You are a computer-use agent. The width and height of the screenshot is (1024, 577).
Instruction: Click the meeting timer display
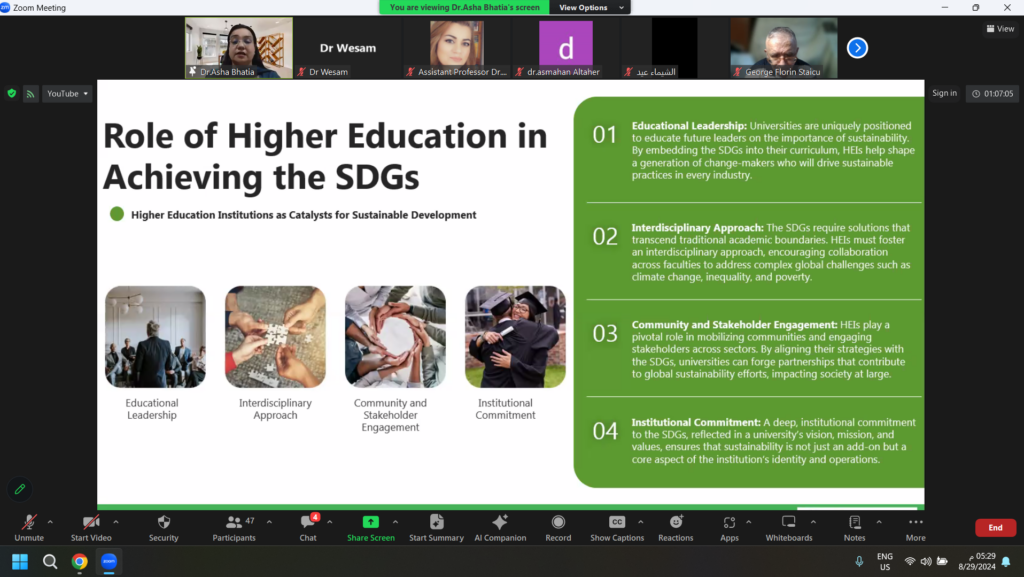[992, 93]
